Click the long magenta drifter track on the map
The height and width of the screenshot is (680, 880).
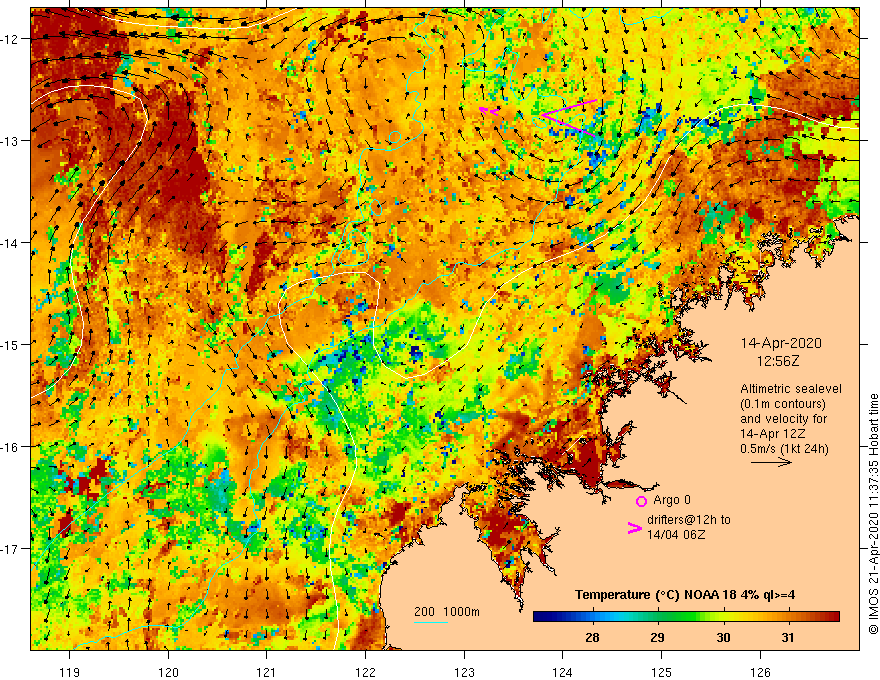(568, 116)
